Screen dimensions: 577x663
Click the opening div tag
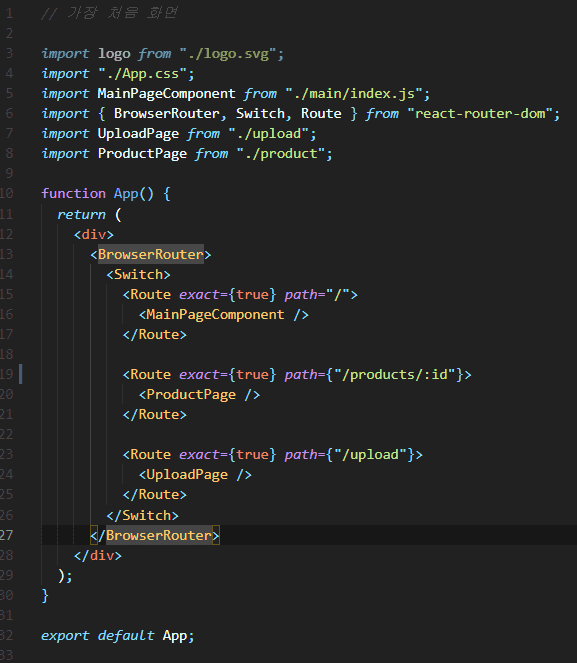pos(94,234)
